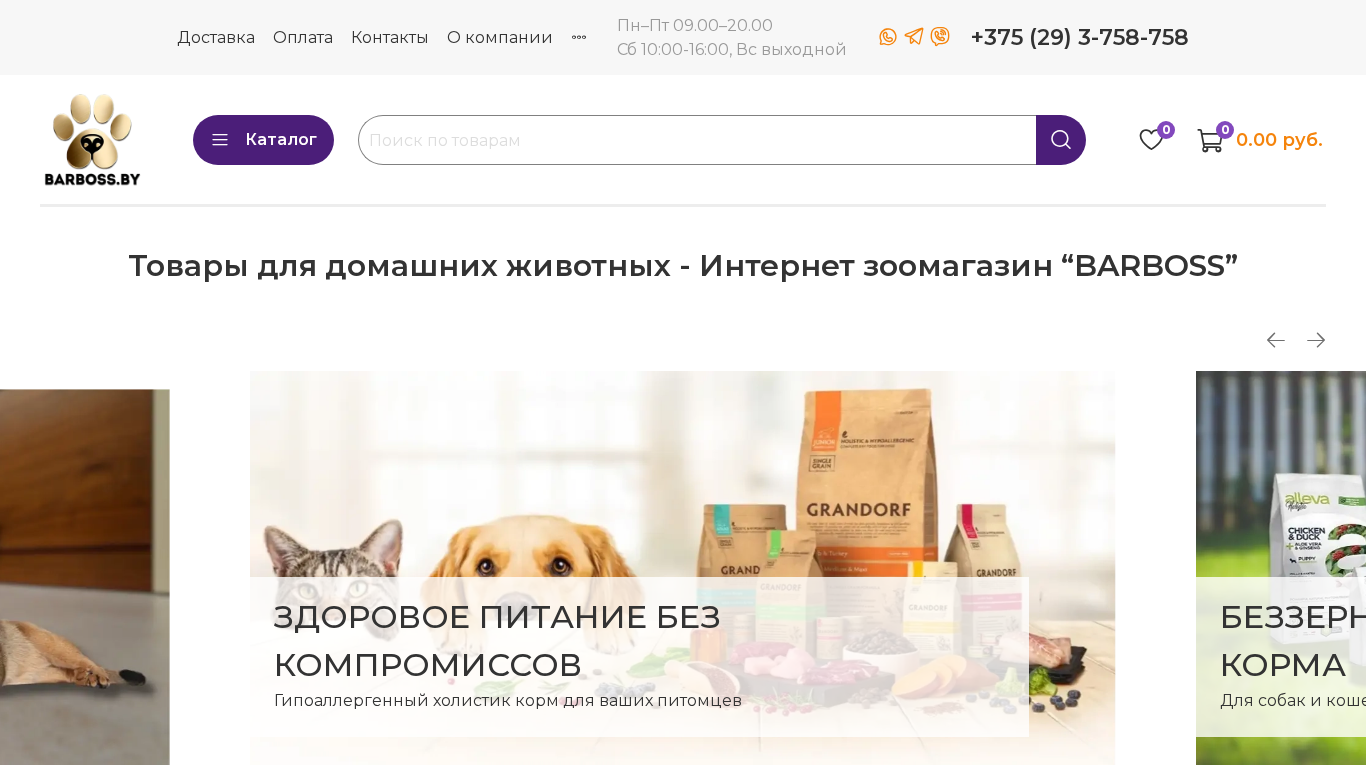Open the shopping cart icon
The width and height of the screenshot is (1366, 768).
pos(1210,140)
